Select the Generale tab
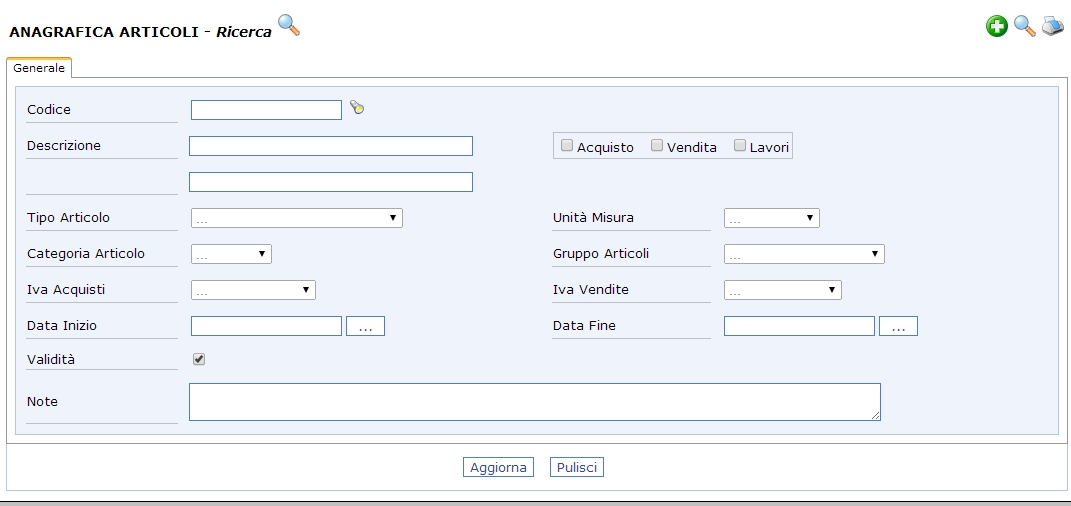 [x=39, y=68]
